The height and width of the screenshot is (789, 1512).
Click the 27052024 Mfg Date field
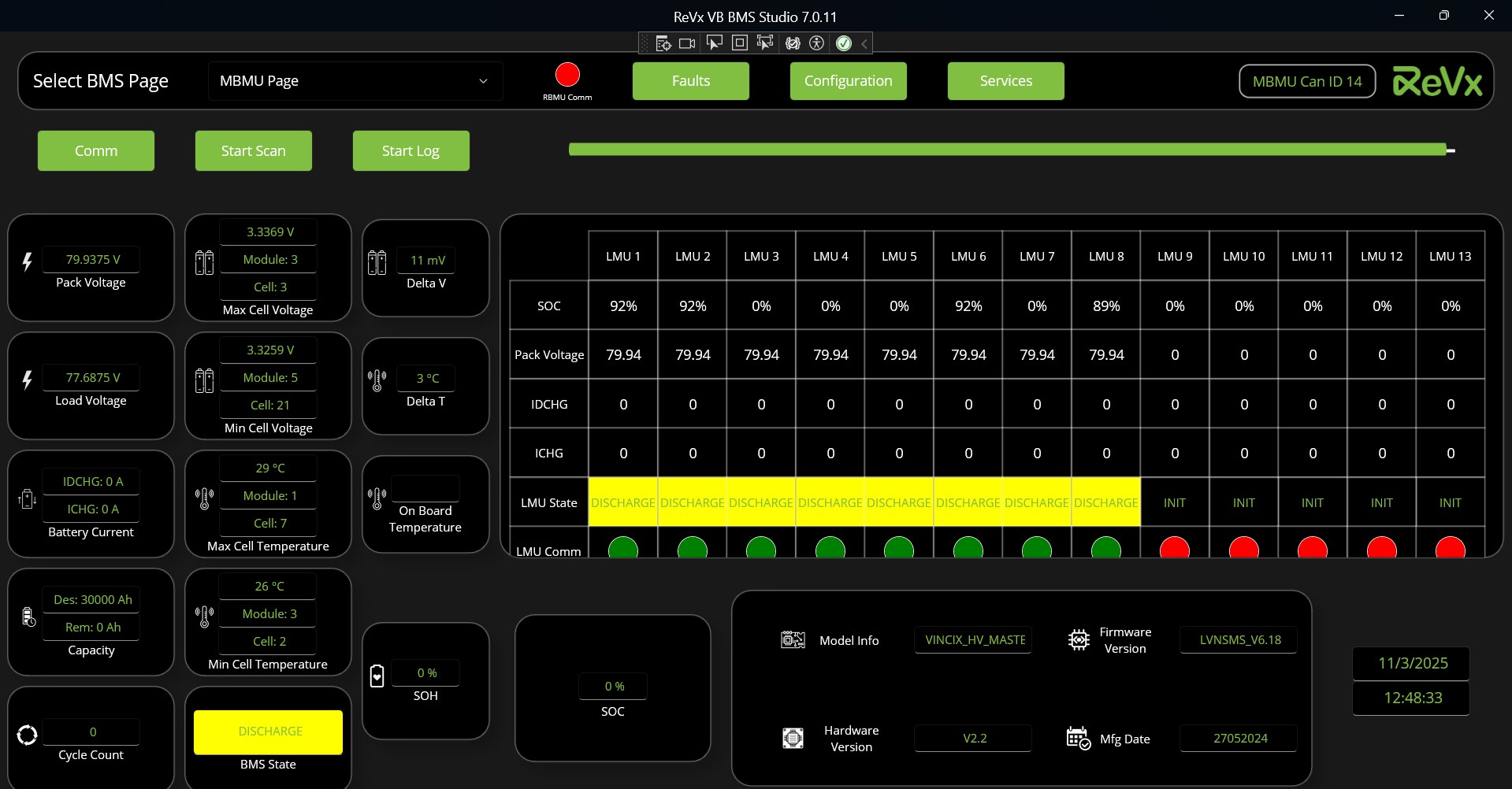pos(1239,738)
